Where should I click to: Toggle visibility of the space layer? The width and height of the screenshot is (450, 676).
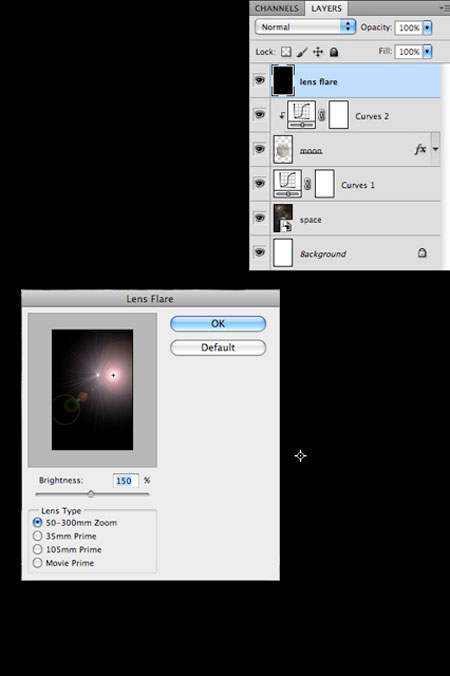point(259,218)
